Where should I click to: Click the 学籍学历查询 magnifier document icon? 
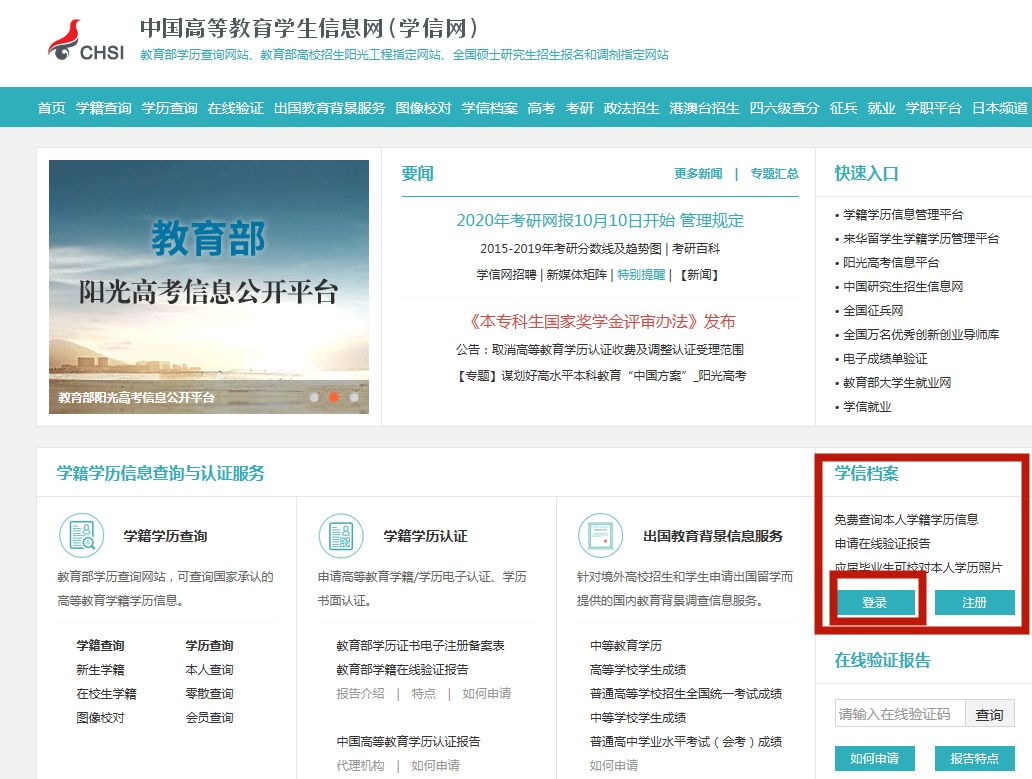81,536
